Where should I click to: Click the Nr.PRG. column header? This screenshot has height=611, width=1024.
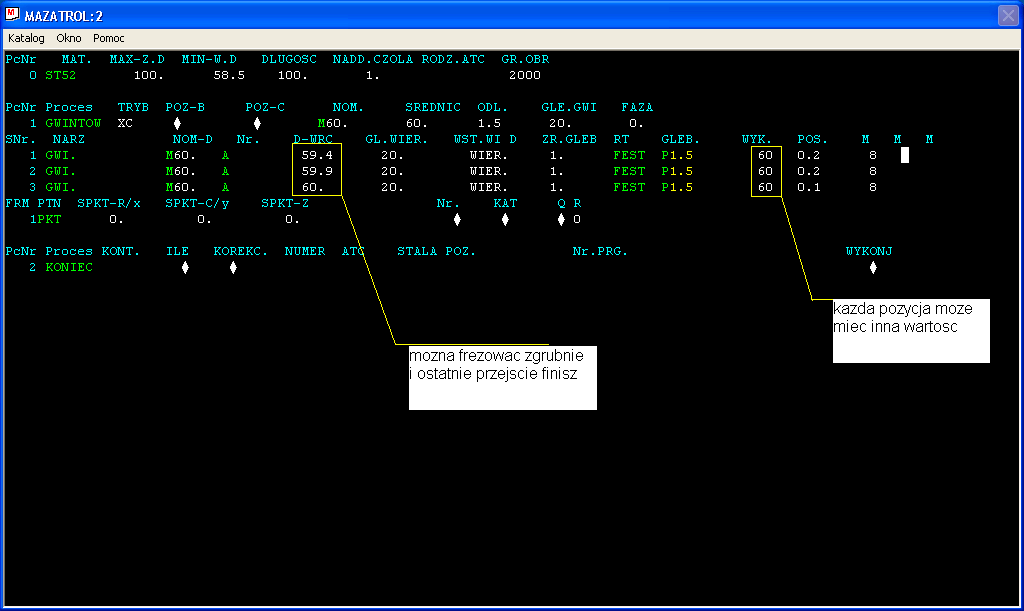[x=600, y=251]
